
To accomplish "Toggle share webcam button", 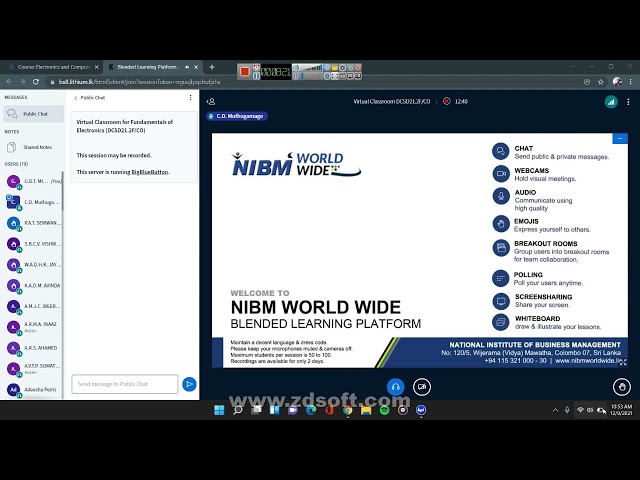I will pos(422,387).
